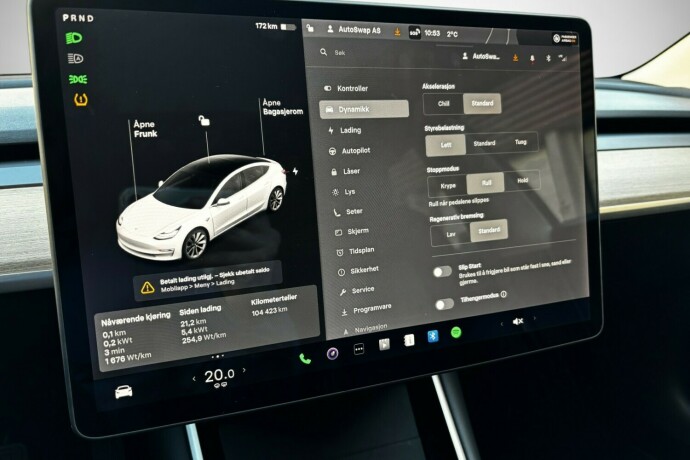The width and height of the screenshot is (690, 460).
Task: Tap the Bluetooth icon in settings header
Action: point(548,58)
